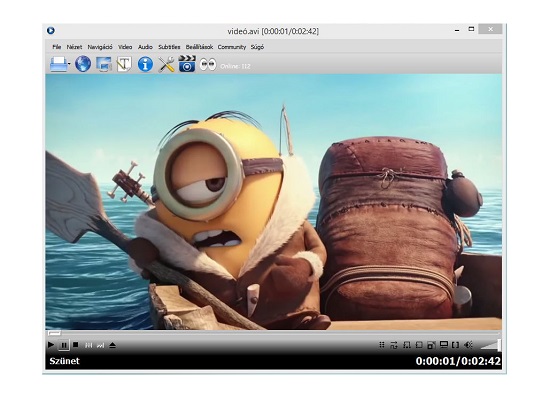Viewport: 550px width, 401px height.
Task: Click the video seek bar
Action: 273,332
